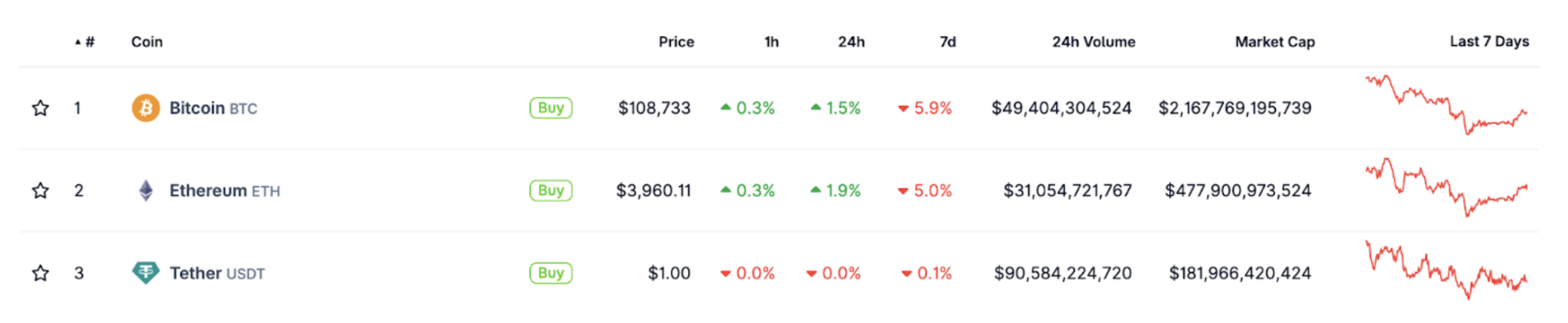Sort by 24h Volume column header
The width and height of the screenshot is (1568, 323).
1093,42
